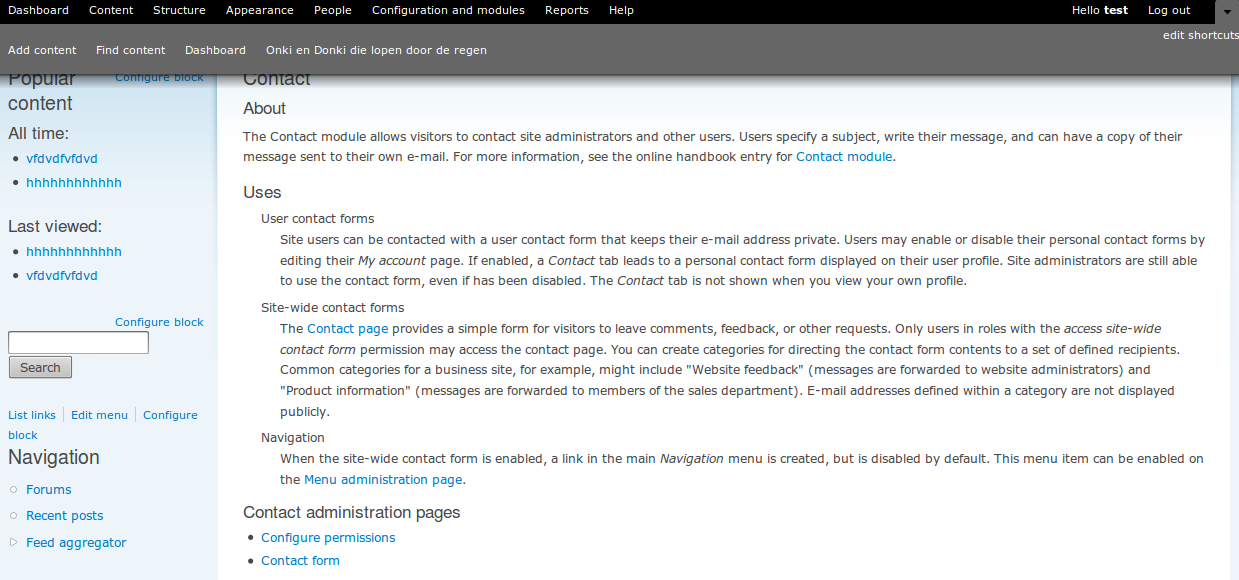Screen dimensions: 1239x580
Task: Click the Edit menu link
Action: [x=99, y=415]
